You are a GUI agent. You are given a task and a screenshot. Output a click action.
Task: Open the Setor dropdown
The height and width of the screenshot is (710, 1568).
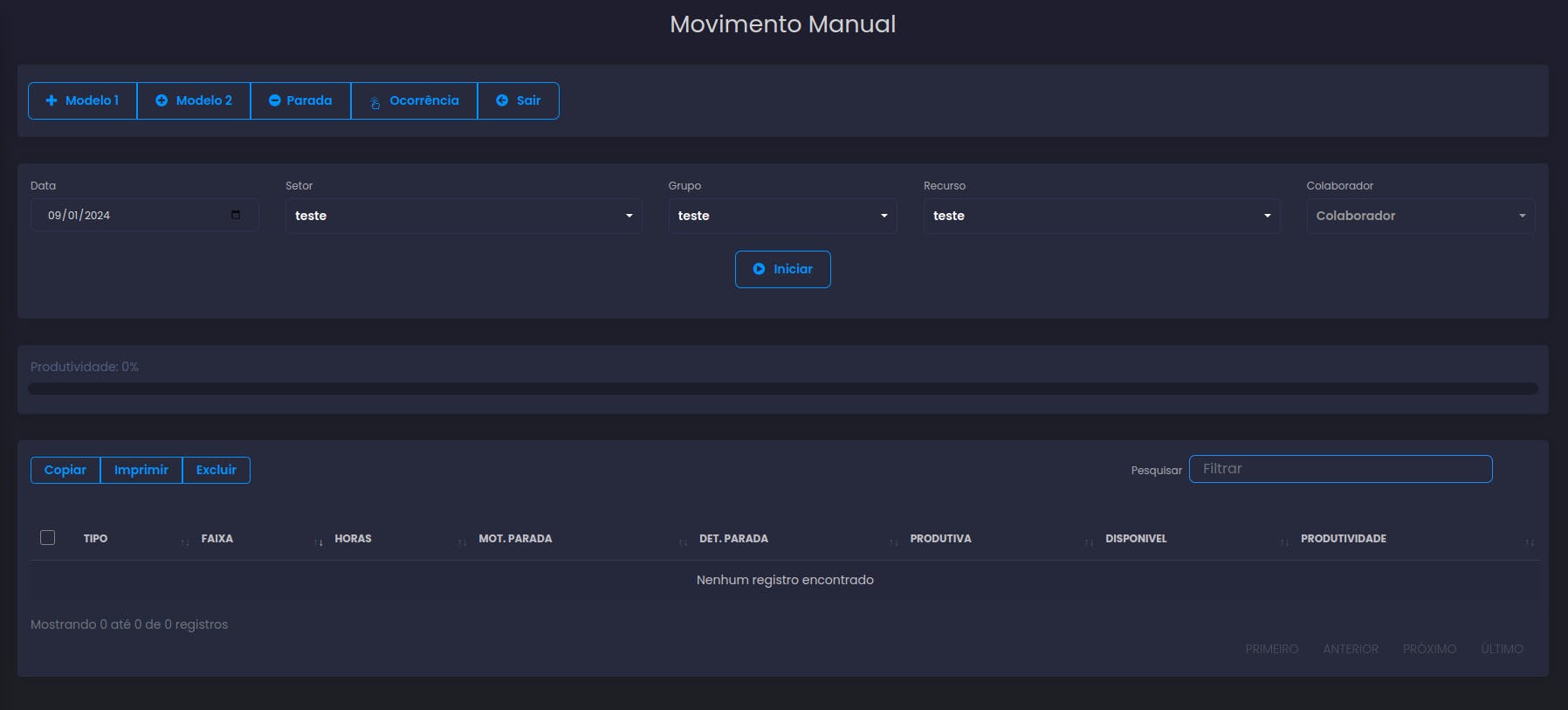point(464,216)
